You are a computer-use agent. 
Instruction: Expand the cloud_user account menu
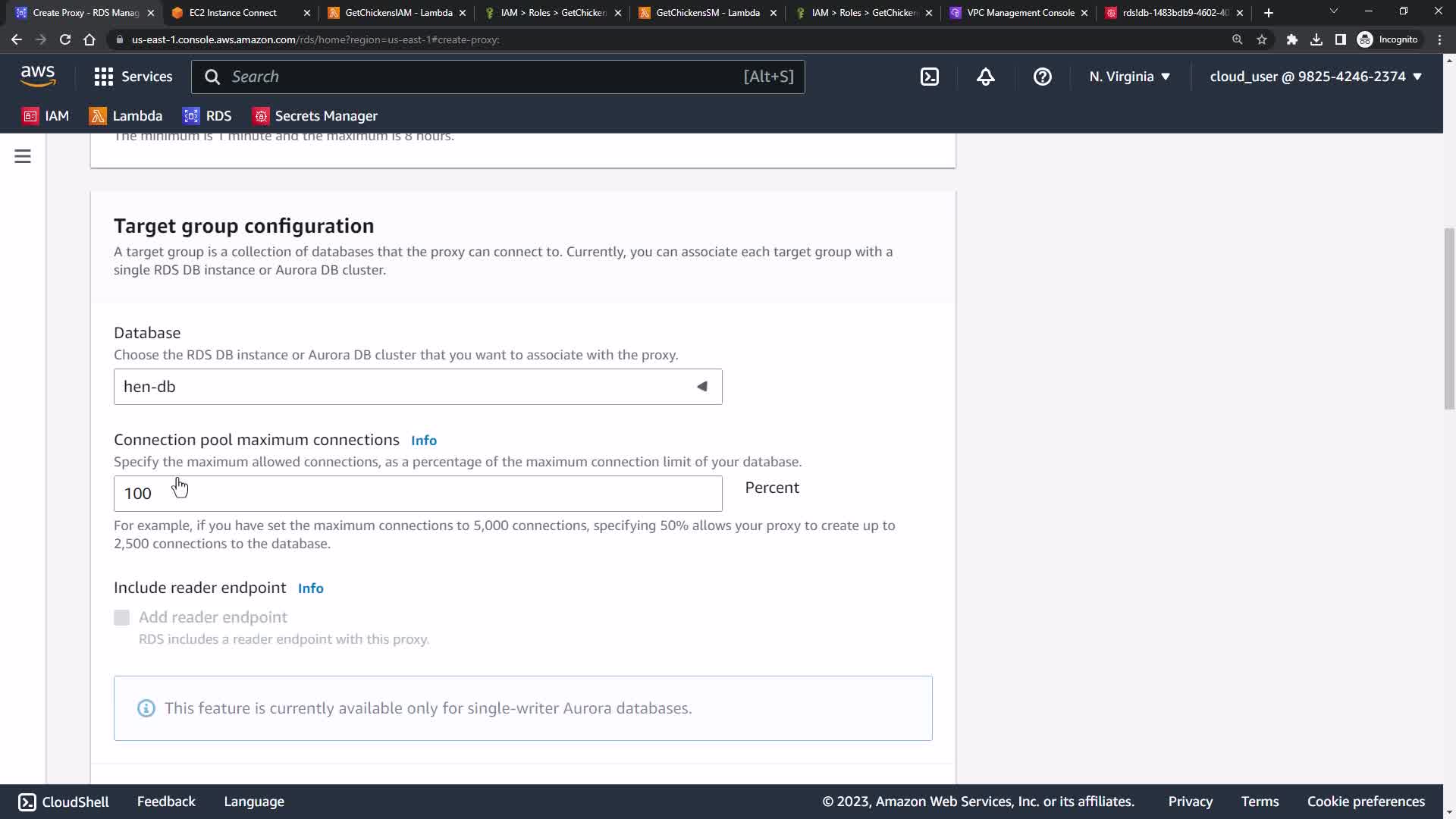[1315, 77]
